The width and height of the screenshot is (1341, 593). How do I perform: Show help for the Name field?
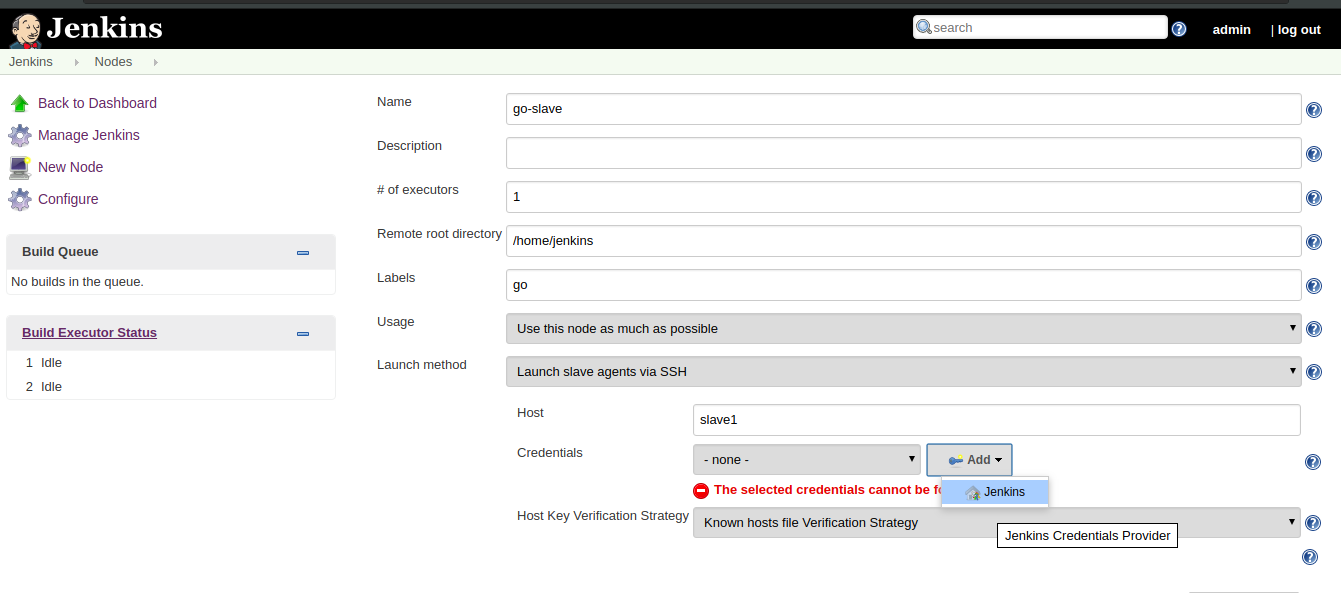click(1314, 110)
